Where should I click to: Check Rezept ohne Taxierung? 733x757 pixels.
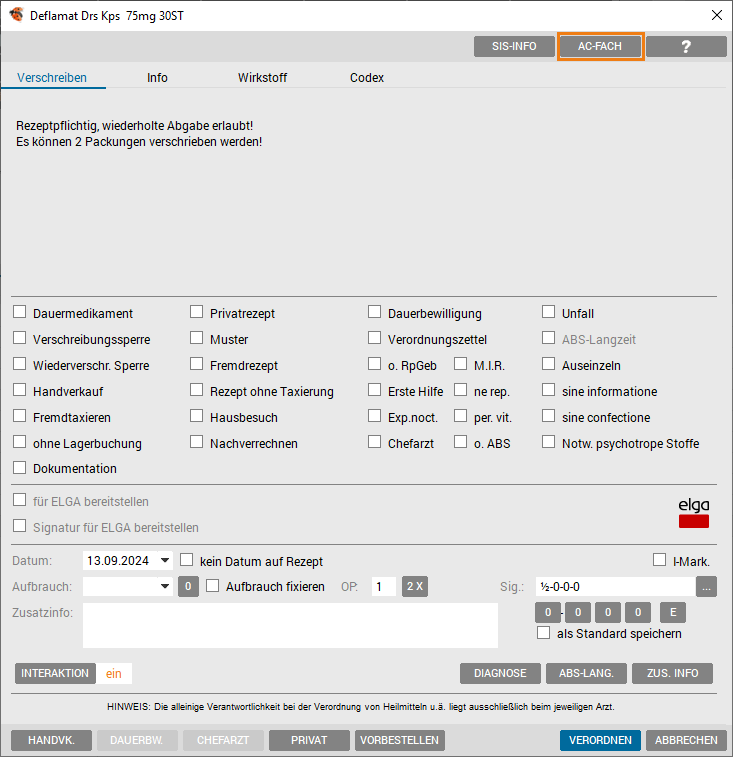(x=196, y=390)
